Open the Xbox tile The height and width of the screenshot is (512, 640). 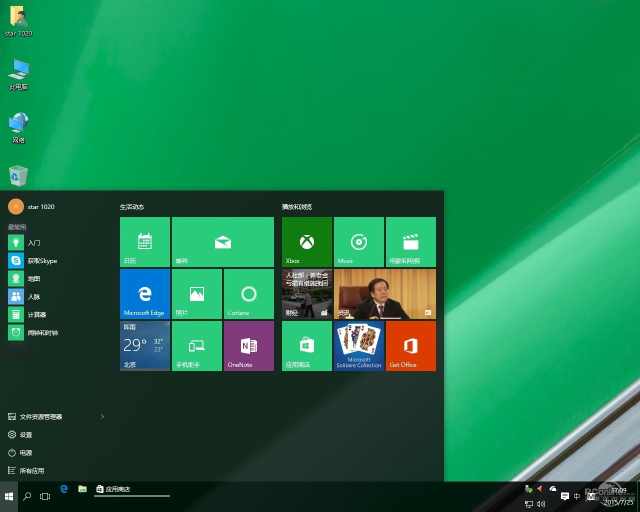(307, 242)
